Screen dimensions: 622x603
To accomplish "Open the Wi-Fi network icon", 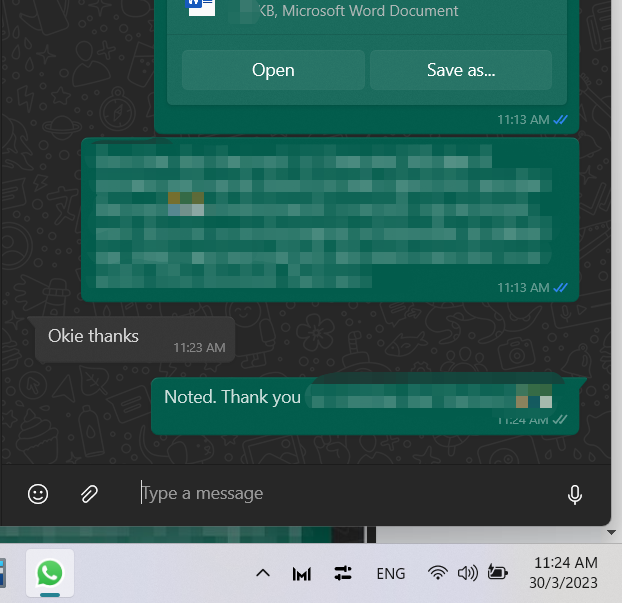I will tap(438, 573).
